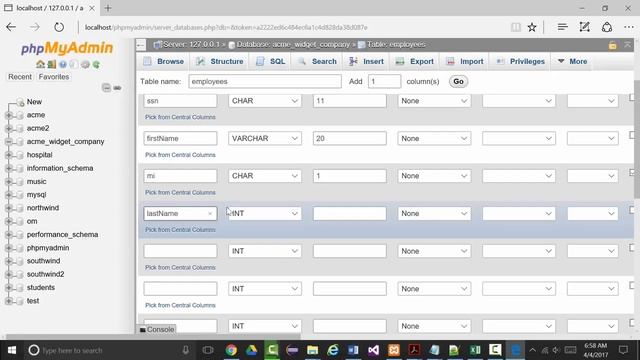Image resolution: width=640 pixels, height=360 pixels.
Task: Refresh the browser page
Action: tap(59, 27)
